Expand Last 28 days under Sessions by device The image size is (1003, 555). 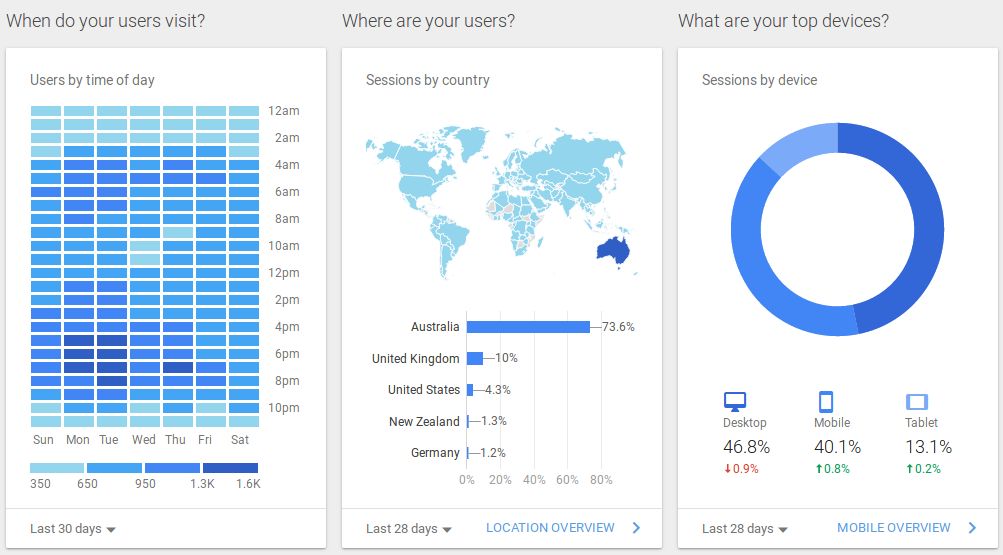(x=745, y=529)
